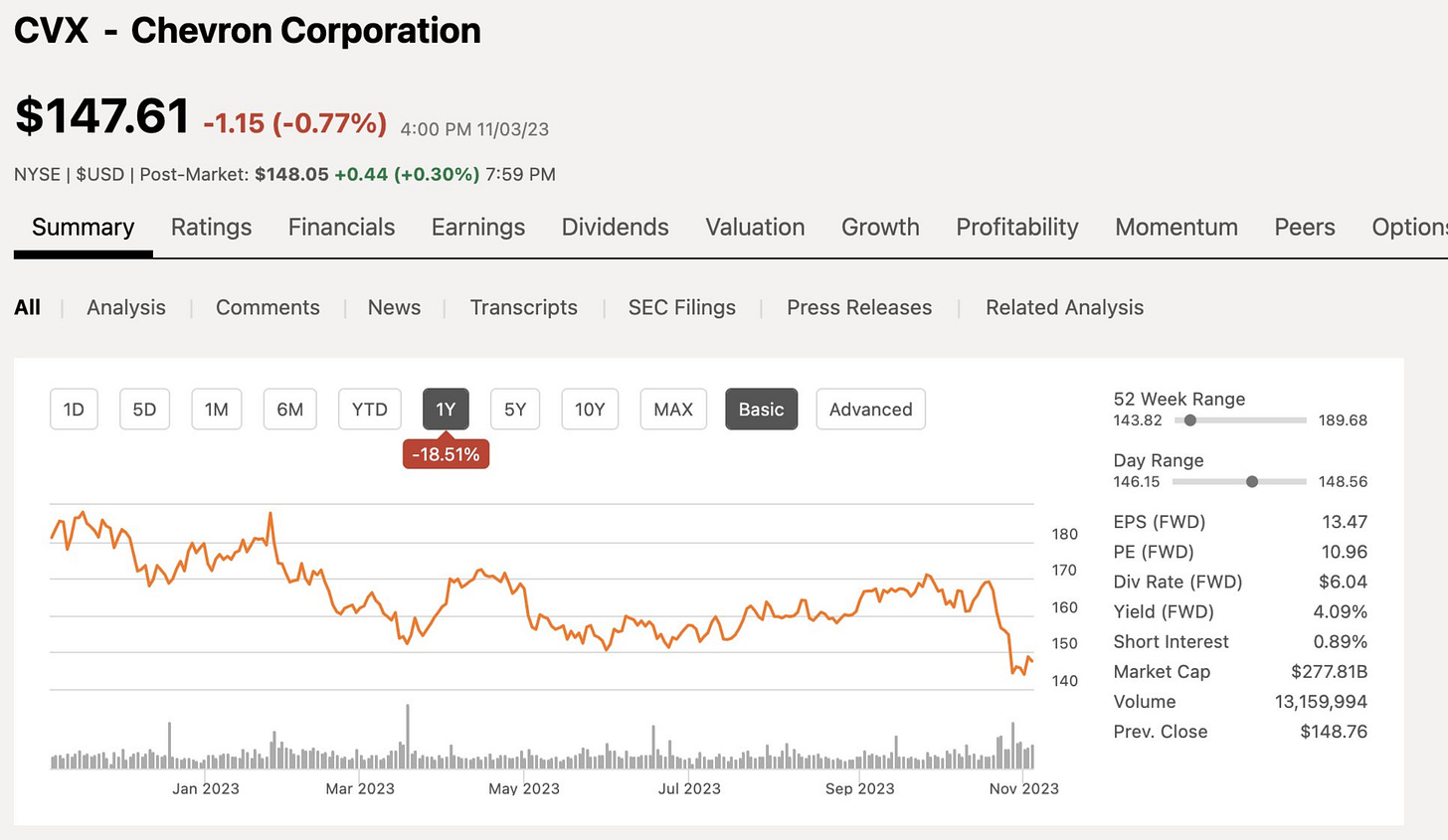1448x840 pixels.
Task: Open Related Analysis filter
Action: 1064,307
